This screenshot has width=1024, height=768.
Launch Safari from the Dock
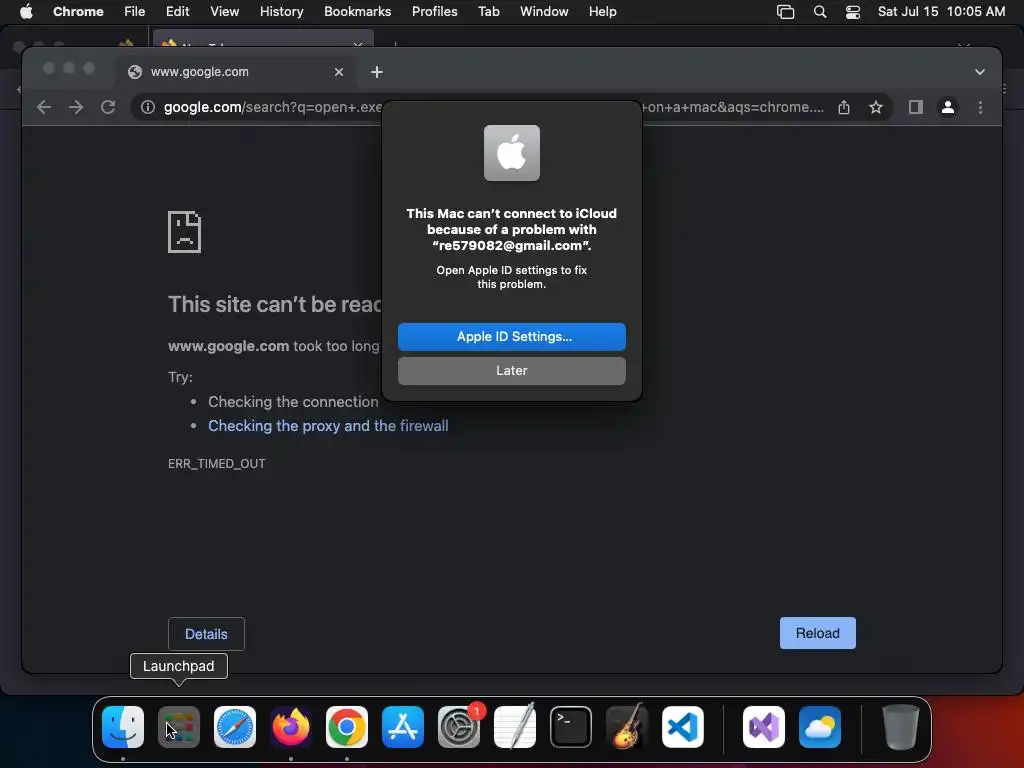click(x=234, y=726)
